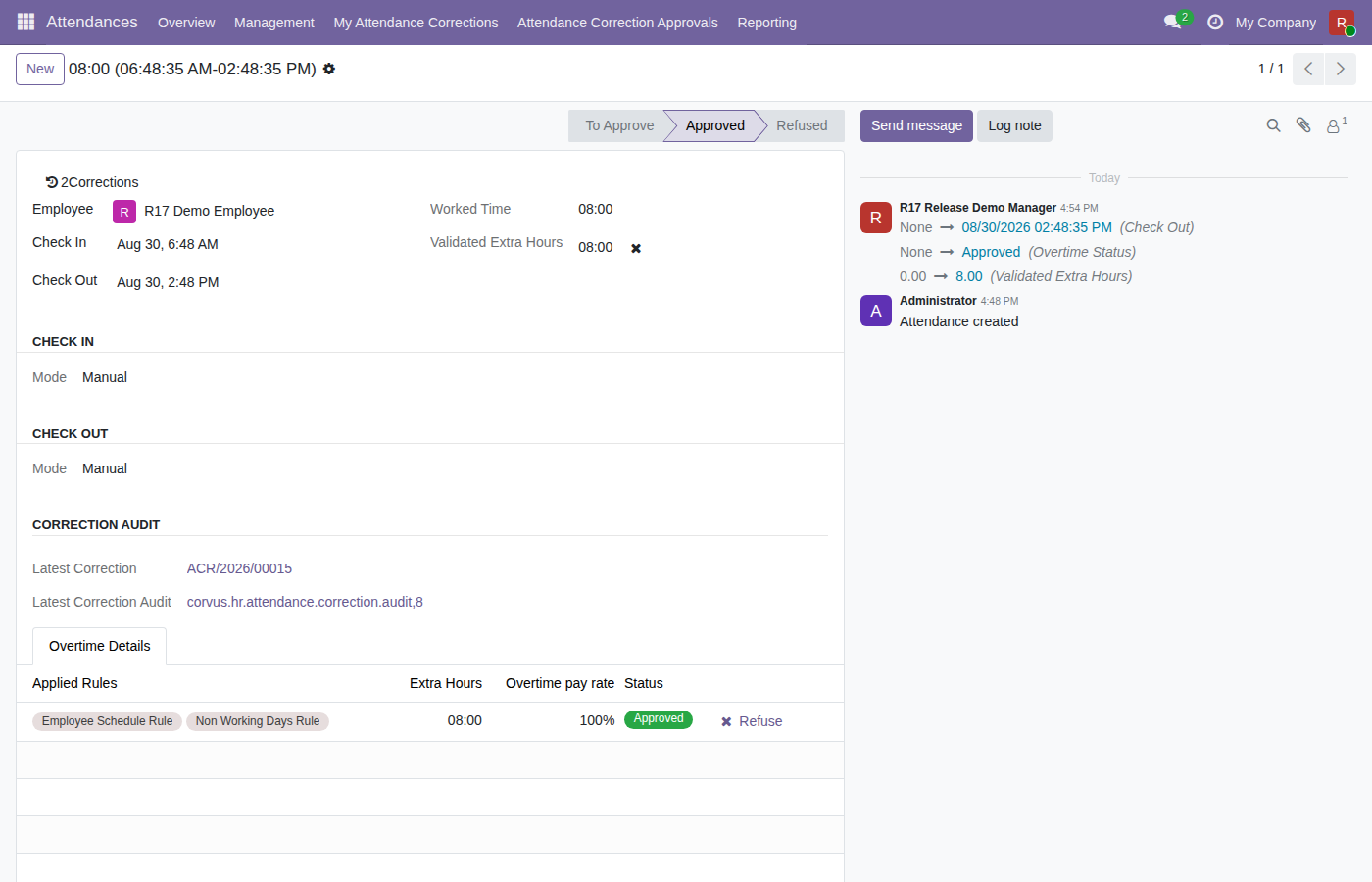Click the Non Working Days Rule tag
The width and height of the screenshot is (1372, 882).
tap(258, 721)
